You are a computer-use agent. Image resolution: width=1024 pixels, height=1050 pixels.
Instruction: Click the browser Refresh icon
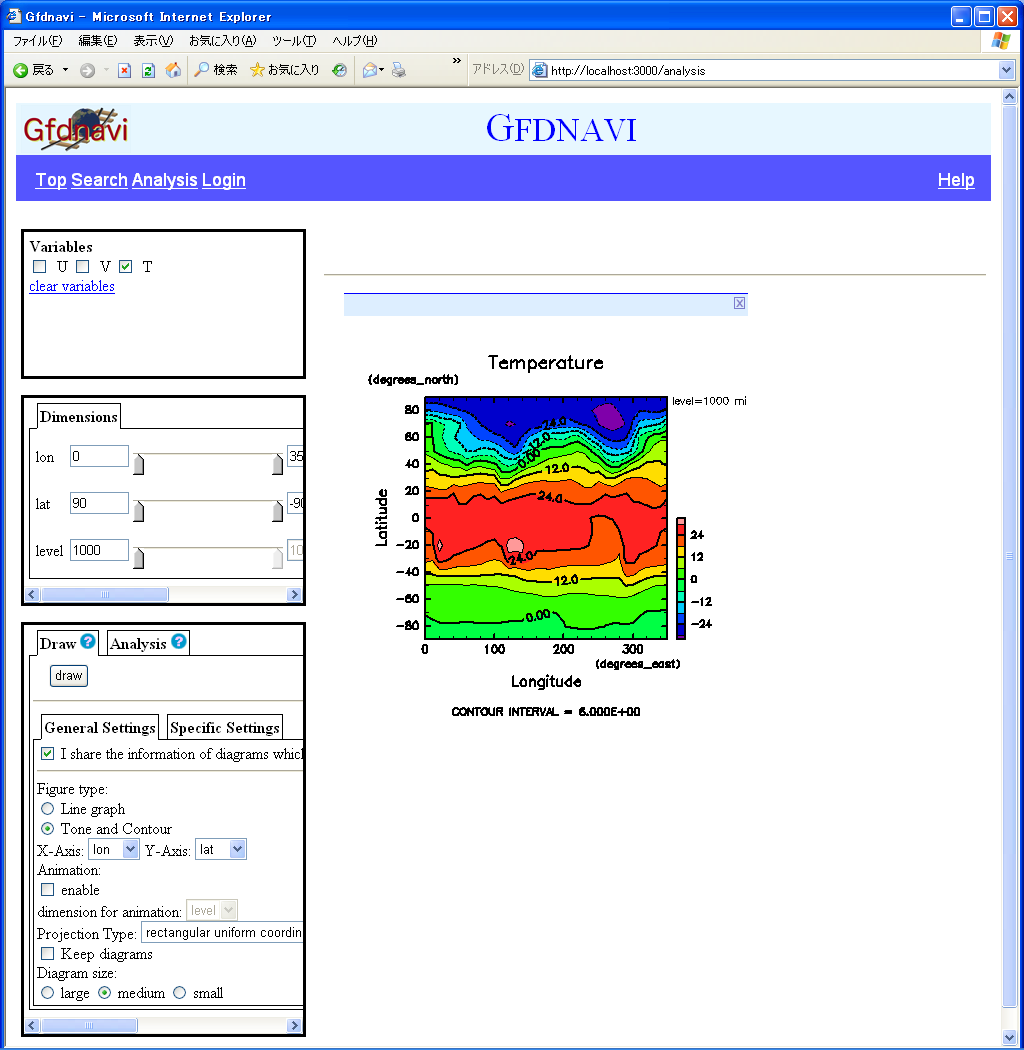pos(148,70)
